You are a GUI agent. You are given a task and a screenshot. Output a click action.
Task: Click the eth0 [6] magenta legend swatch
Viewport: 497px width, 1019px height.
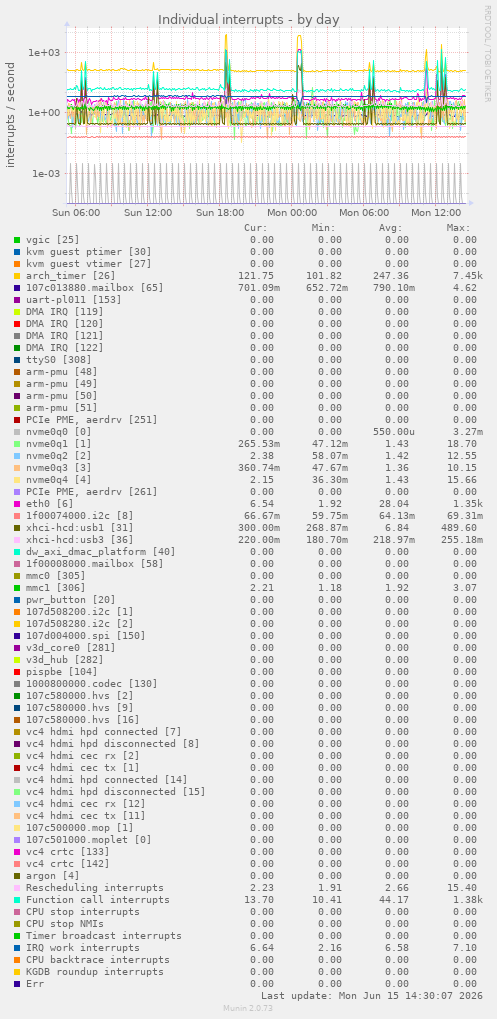coord(17,503)
